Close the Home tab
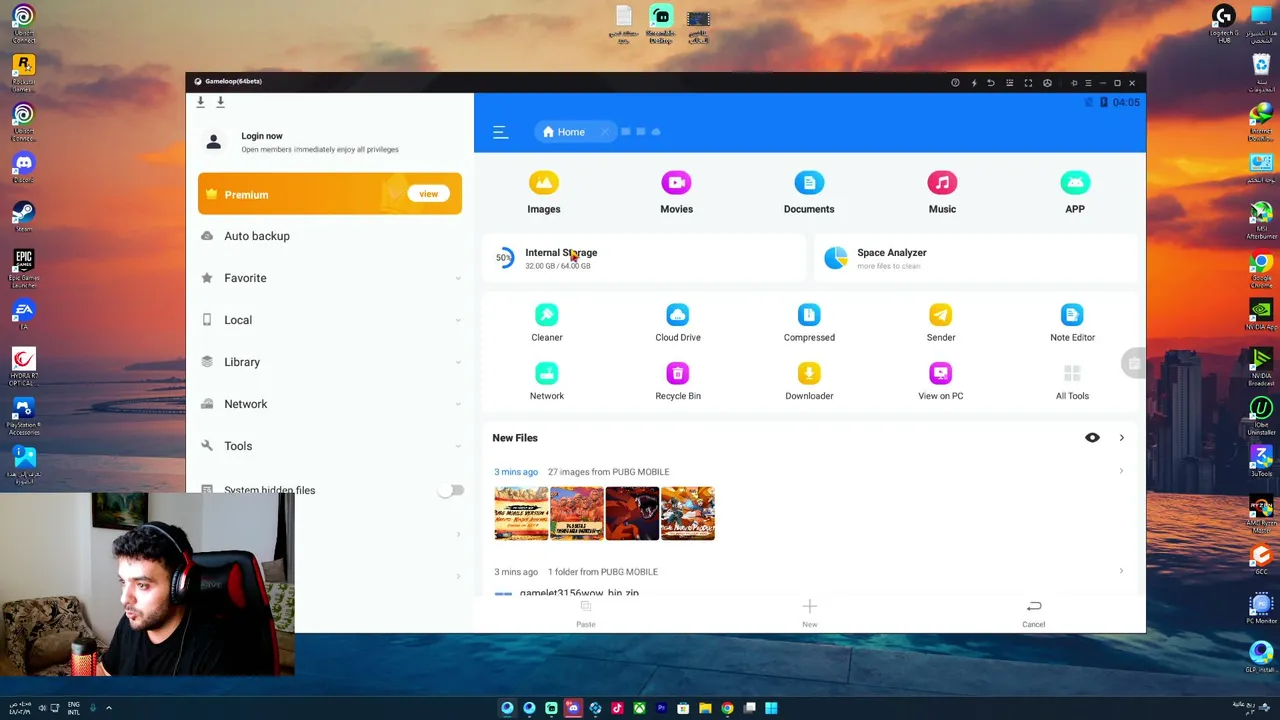The image size is (1280, 720). tap(605, 132)
